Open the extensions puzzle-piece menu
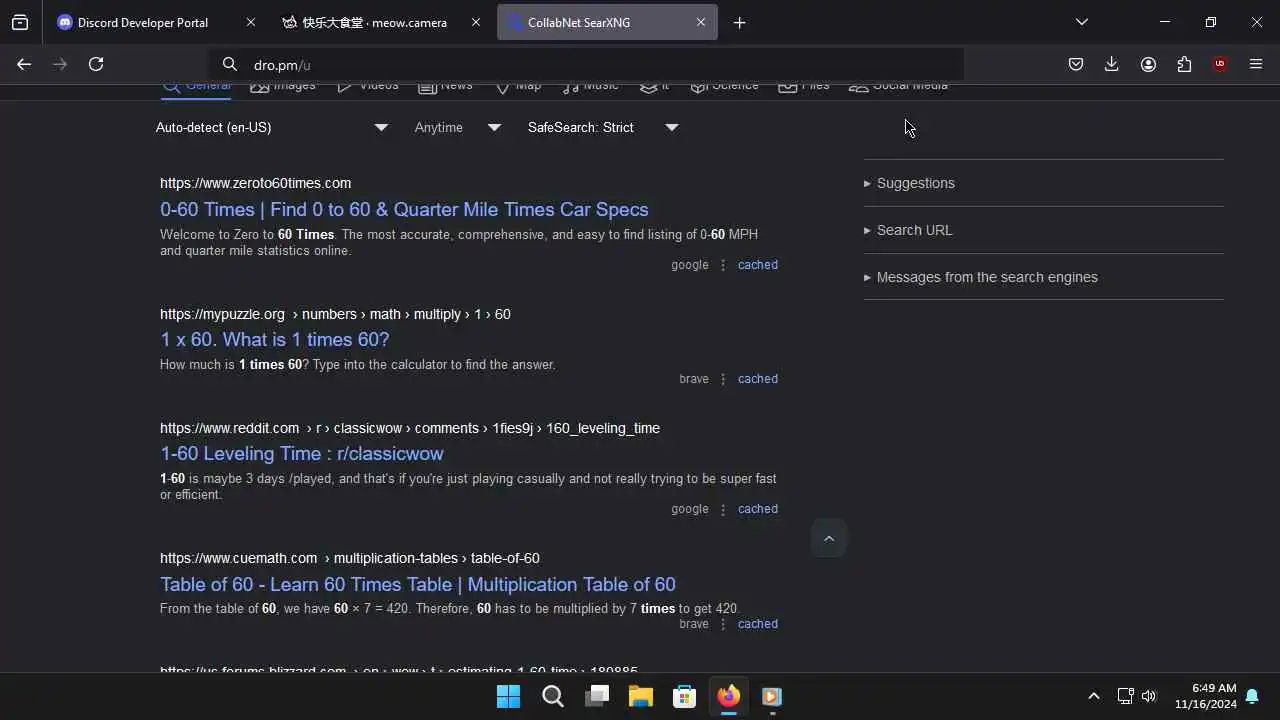This screenshot has width=1280, height=720. [1184, 64]
